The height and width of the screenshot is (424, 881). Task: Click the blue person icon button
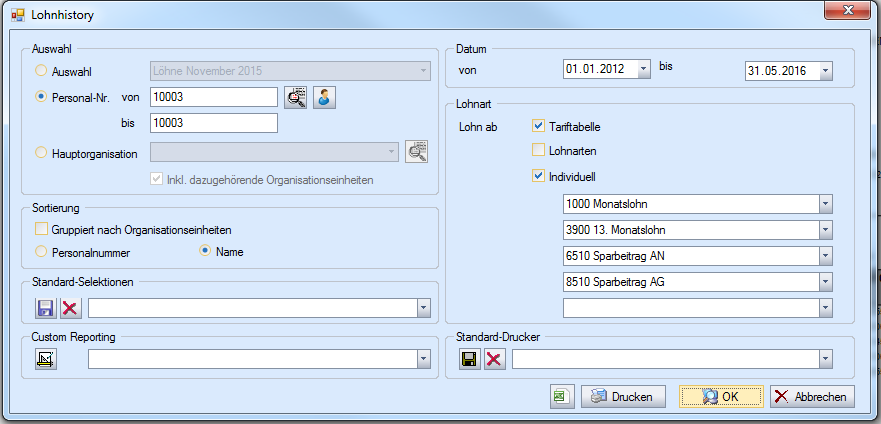(x=324, y=97)
